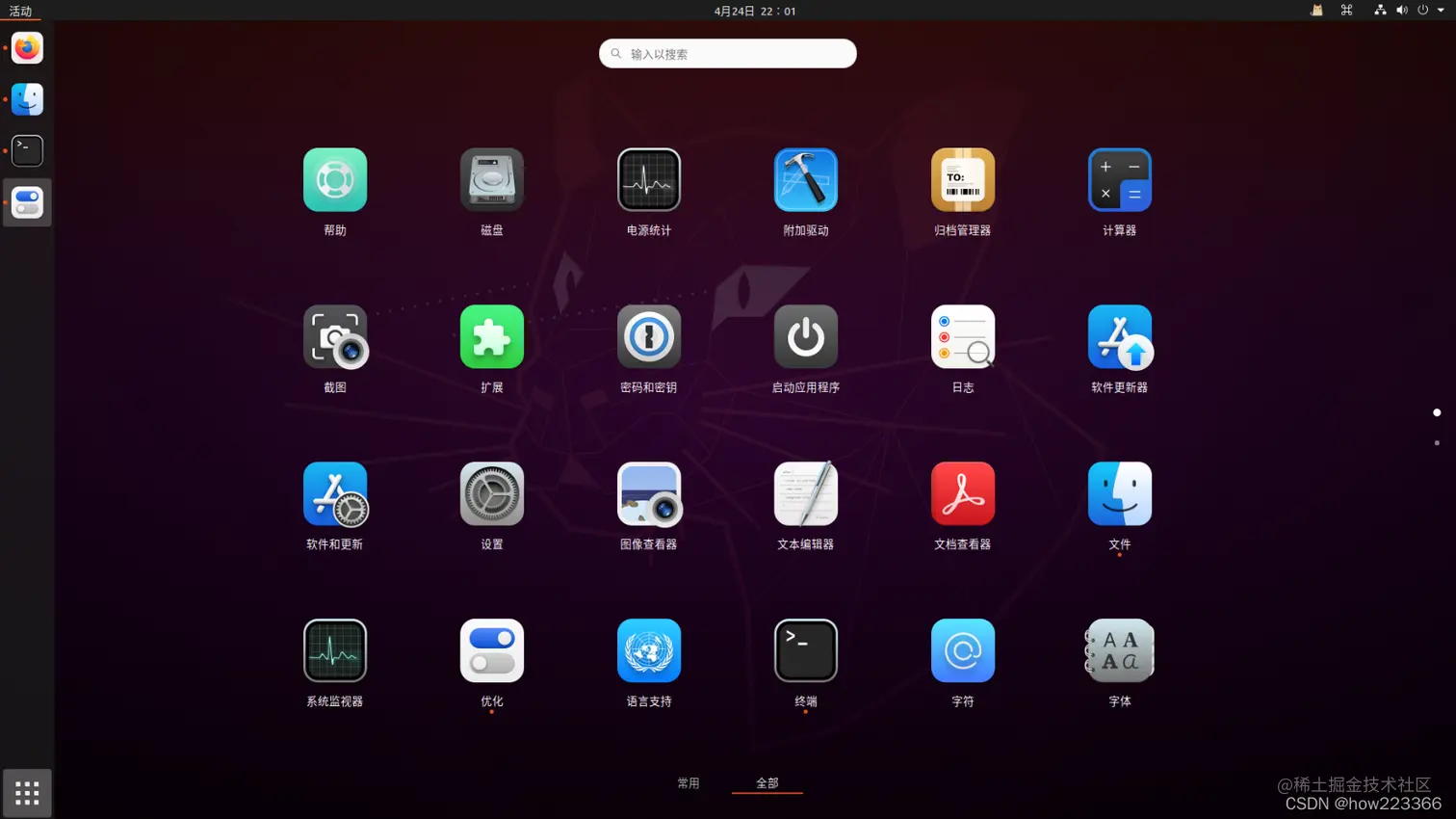Open Firefox from the dock

point(27,48)
